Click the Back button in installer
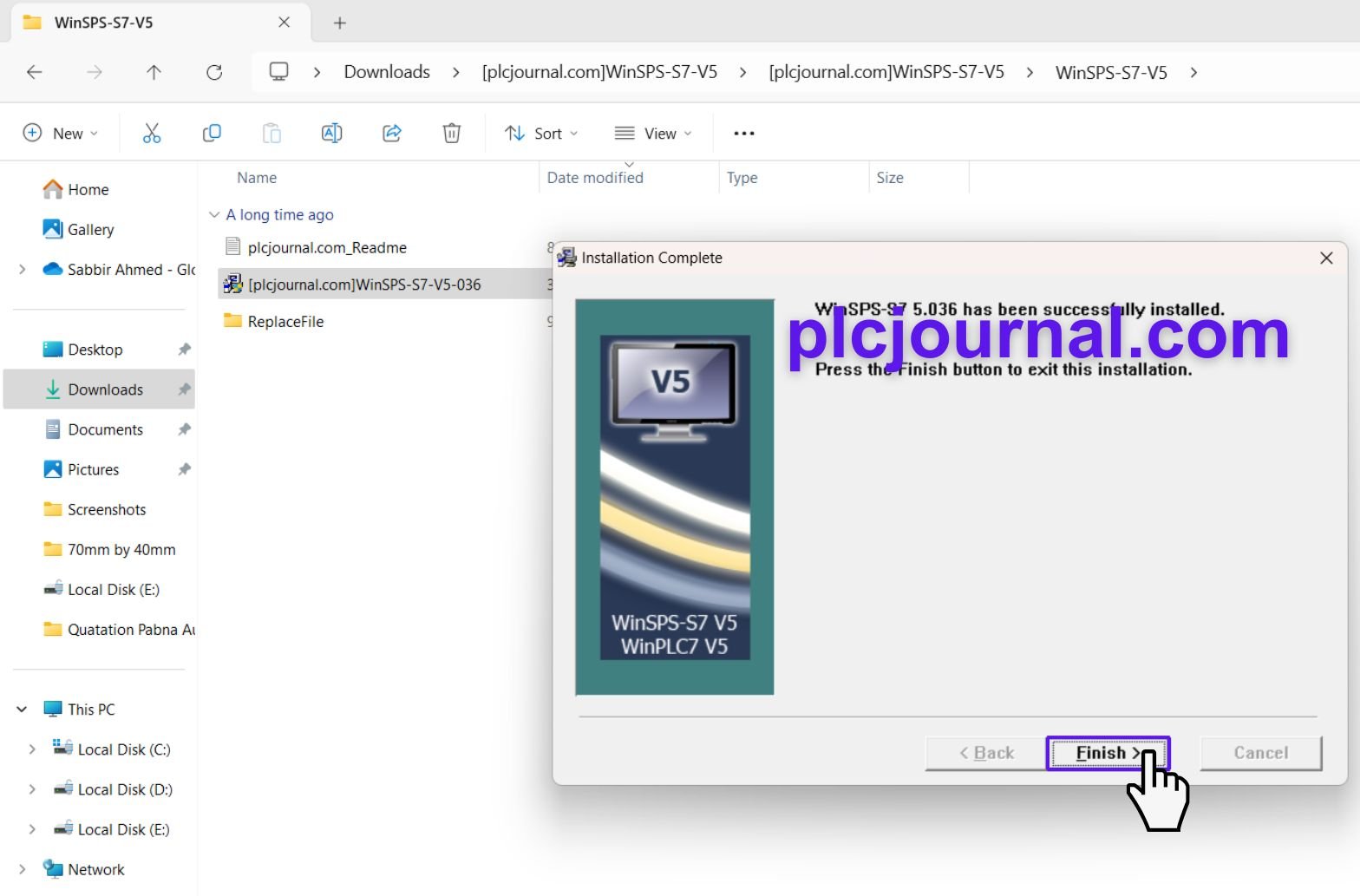Viewport: 1360px width, 896px height. coord(986,753)
